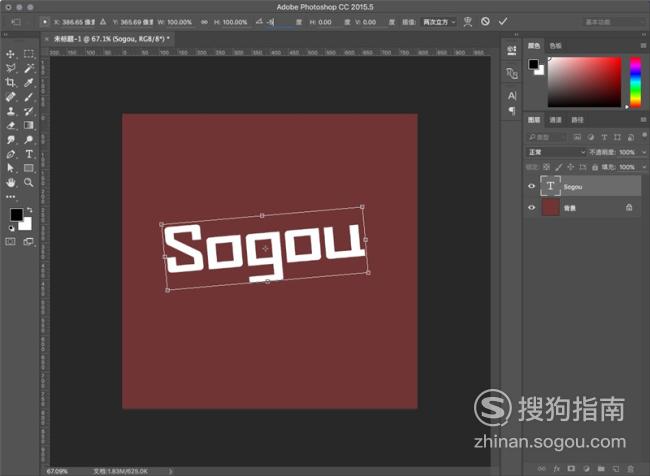Toggle relative positioning triangle for reference point
Screen dimensions: 650x476
(103, 22)
